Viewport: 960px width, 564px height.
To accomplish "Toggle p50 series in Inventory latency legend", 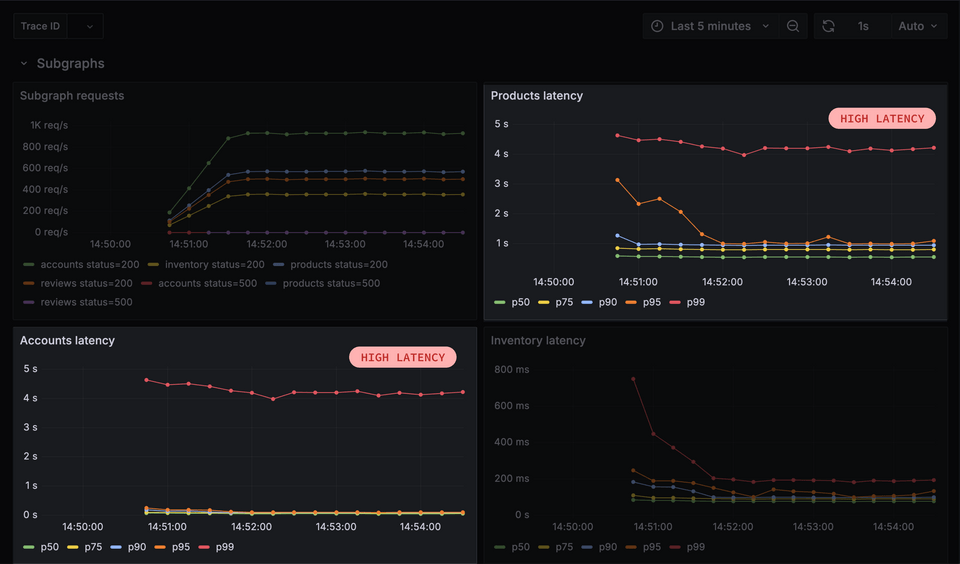I will (x=520, y=547).
